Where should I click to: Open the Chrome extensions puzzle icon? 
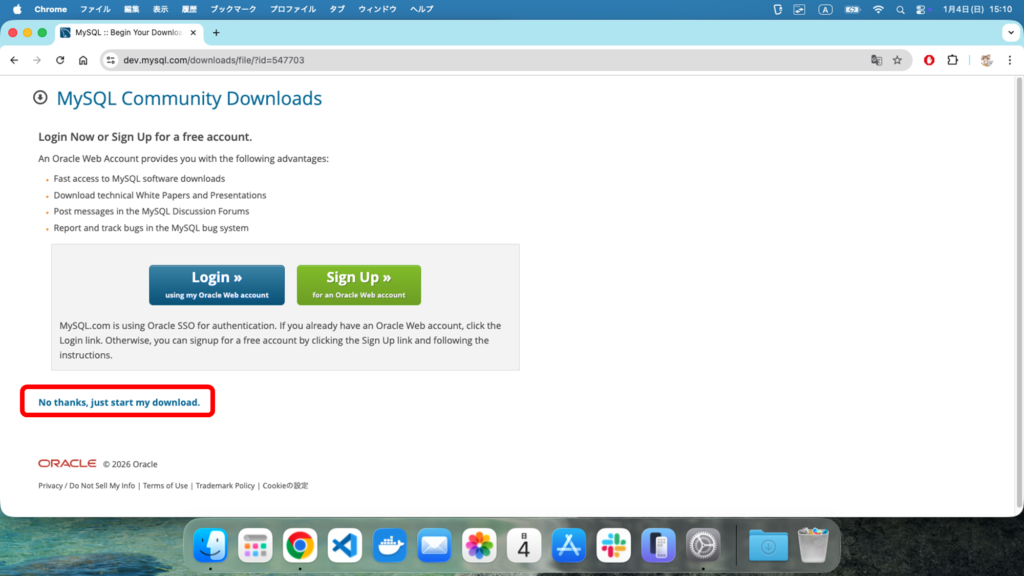952,60
